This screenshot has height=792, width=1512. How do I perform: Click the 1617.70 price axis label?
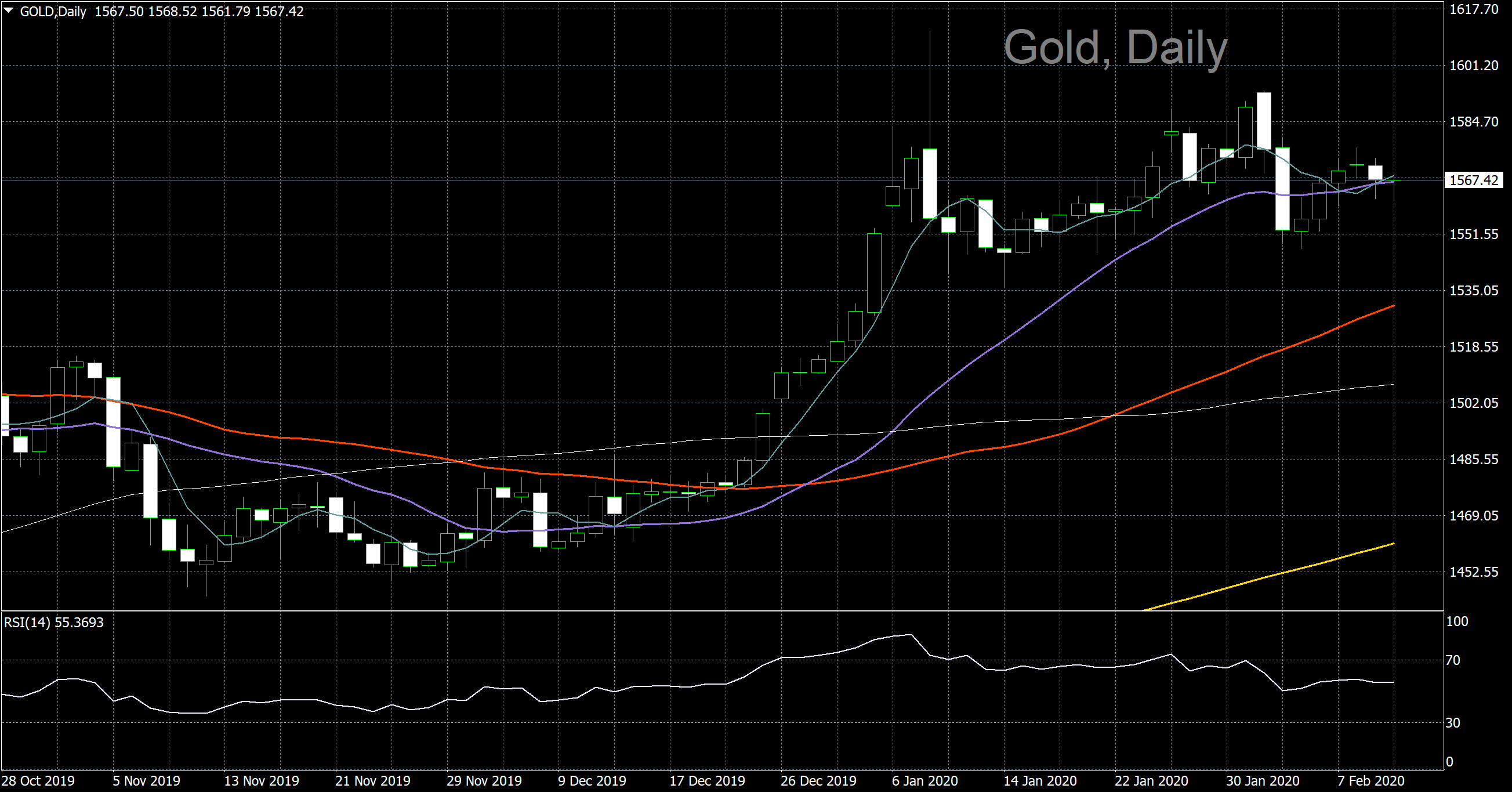click(x=1474, y=9)
